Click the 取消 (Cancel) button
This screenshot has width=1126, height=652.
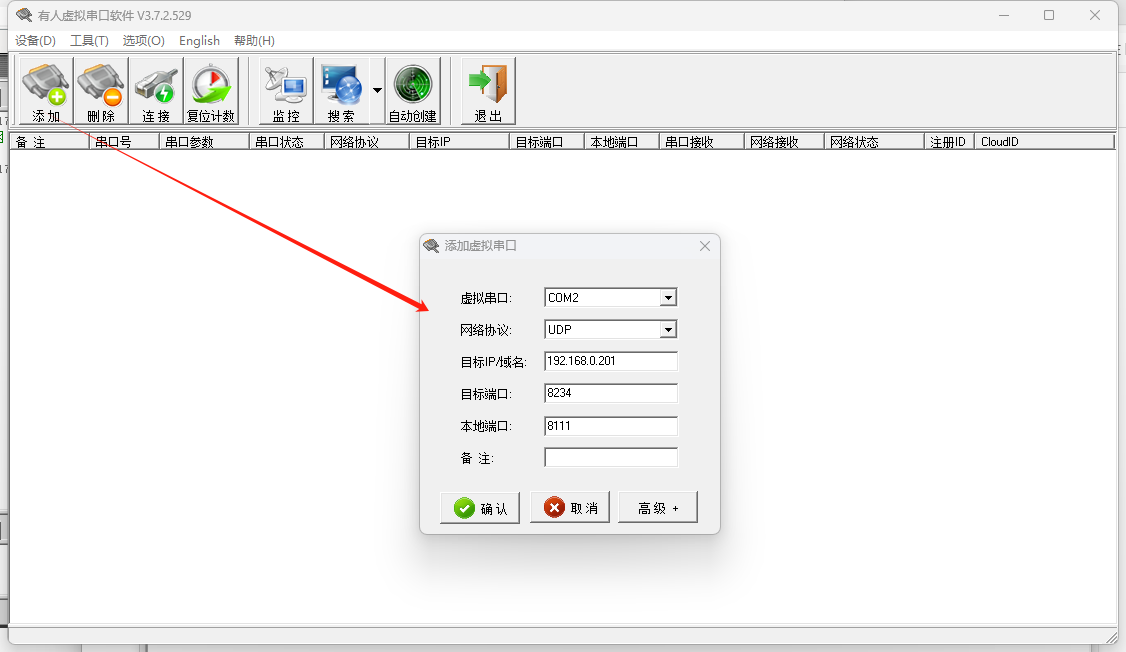569,508
